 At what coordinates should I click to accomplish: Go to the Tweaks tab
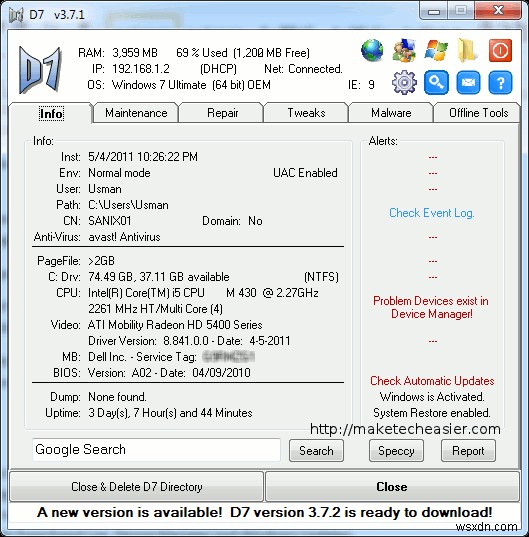tap(306, 113)
